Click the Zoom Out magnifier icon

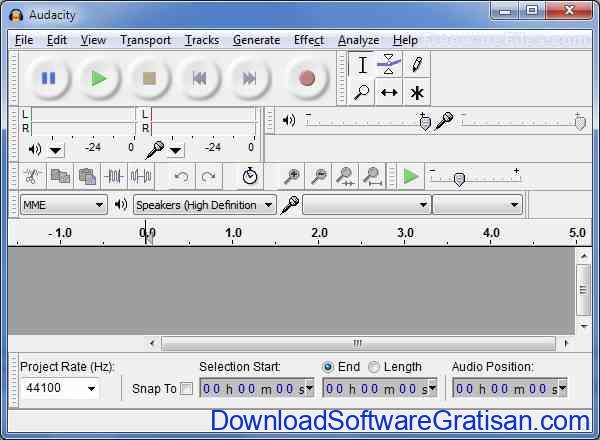click(318, 176)
